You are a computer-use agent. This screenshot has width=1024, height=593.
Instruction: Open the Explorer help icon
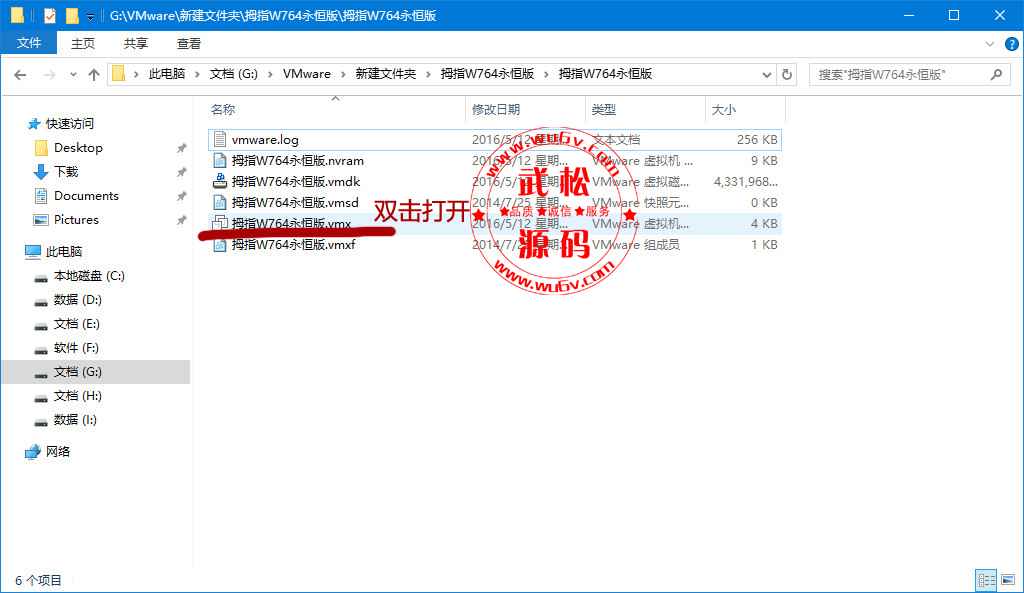1012,44
